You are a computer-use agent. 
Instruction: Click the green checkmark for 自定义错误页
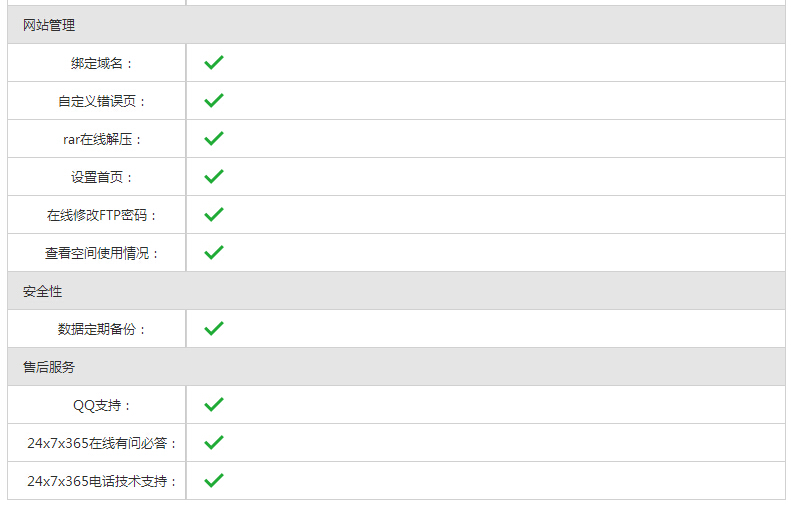(x=213, y=100)
